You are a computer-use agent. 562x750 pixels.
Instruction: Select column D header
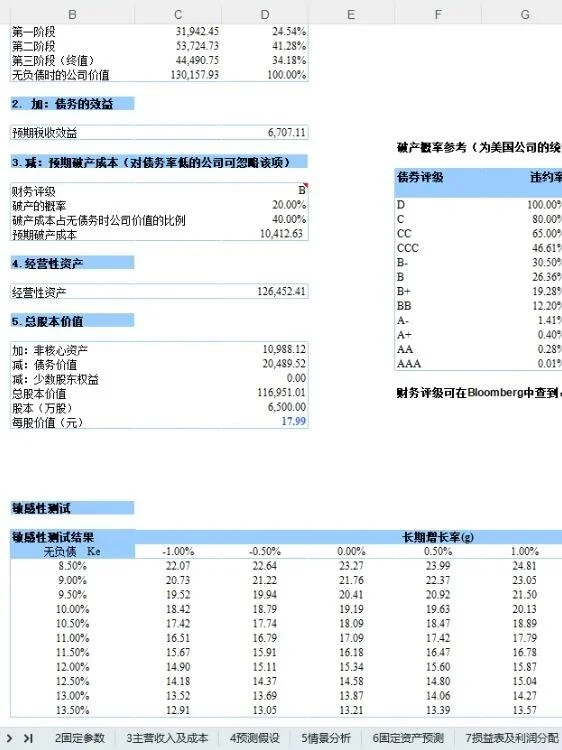(264, 14)
